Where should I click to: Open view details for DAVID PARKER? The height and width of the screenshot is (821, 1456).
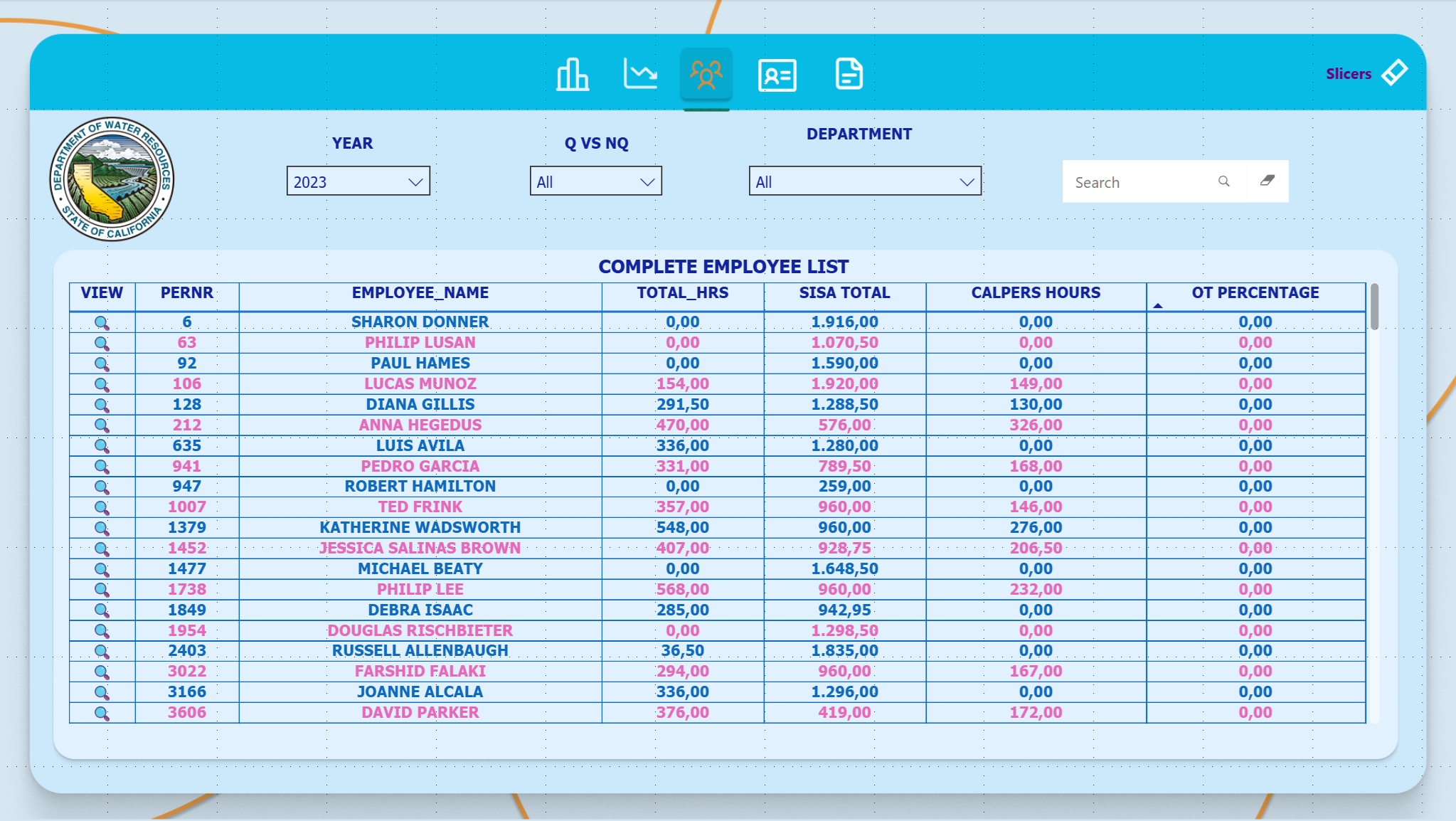102,712
